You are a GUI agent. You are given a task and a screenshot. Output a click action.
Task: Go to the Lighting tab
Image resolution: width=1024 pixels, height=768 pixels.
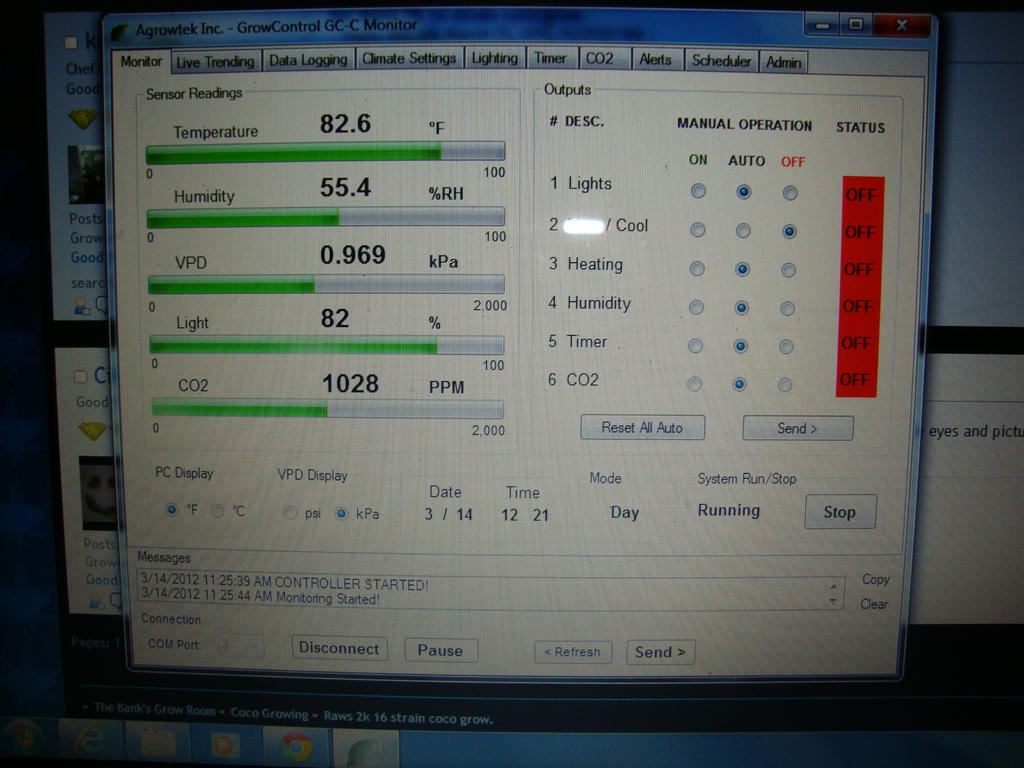click(494, 58)
